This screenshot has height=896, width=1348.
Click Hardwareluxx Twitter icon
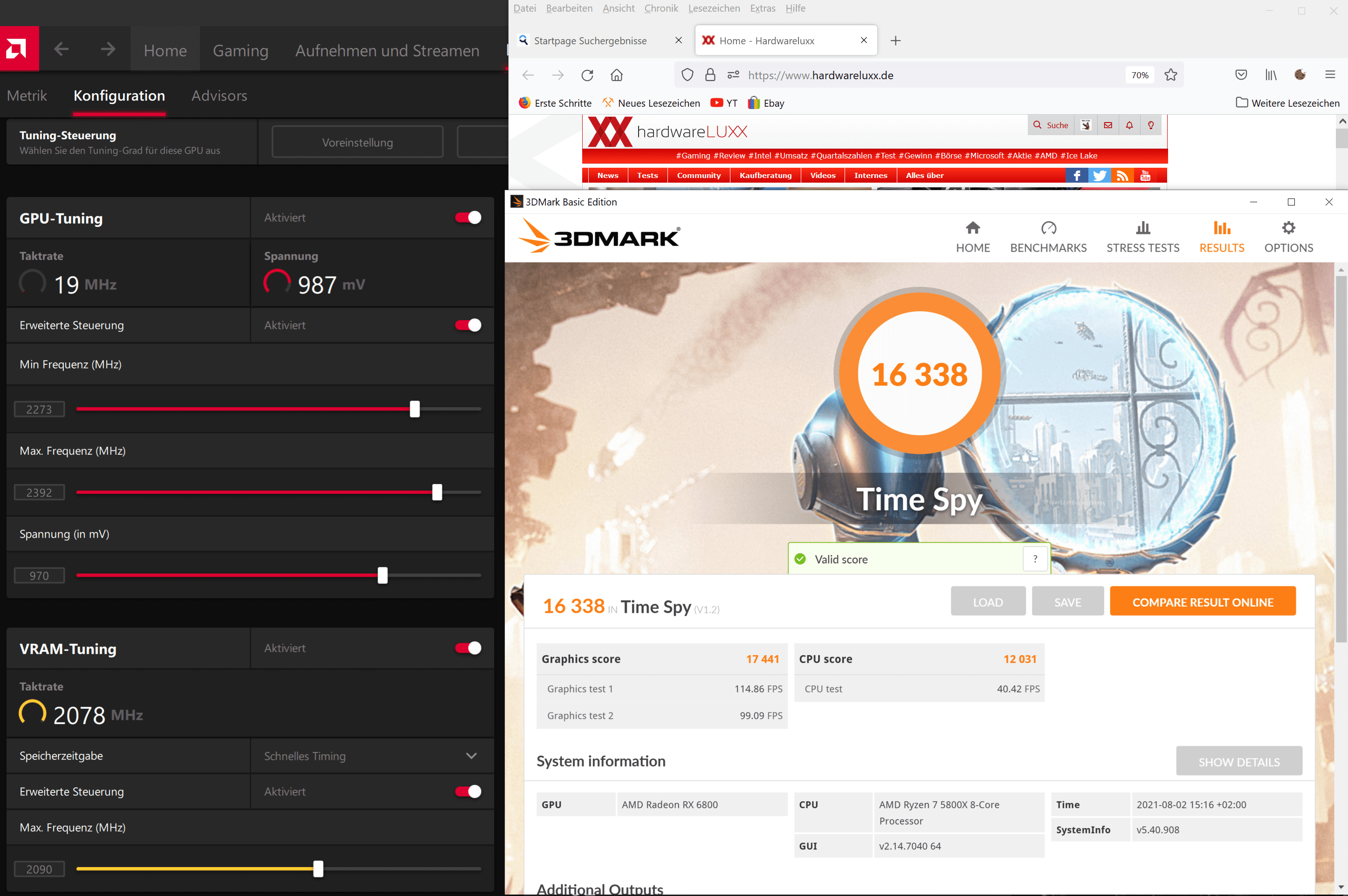pos(1099,176)
